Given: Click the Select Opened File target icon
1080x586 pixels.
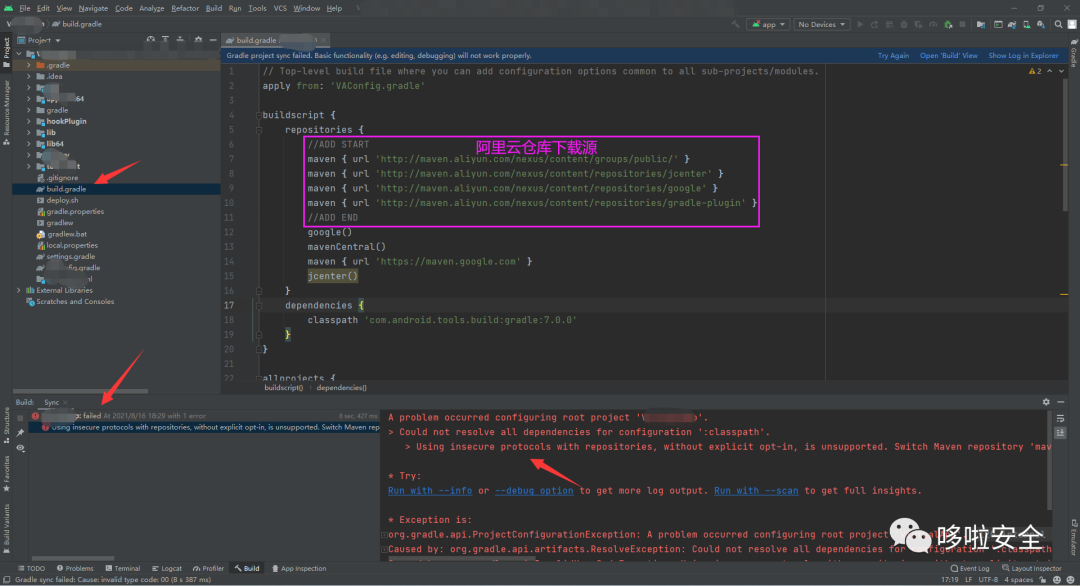Looking at the screenshot, I should [x=150, y=40].
